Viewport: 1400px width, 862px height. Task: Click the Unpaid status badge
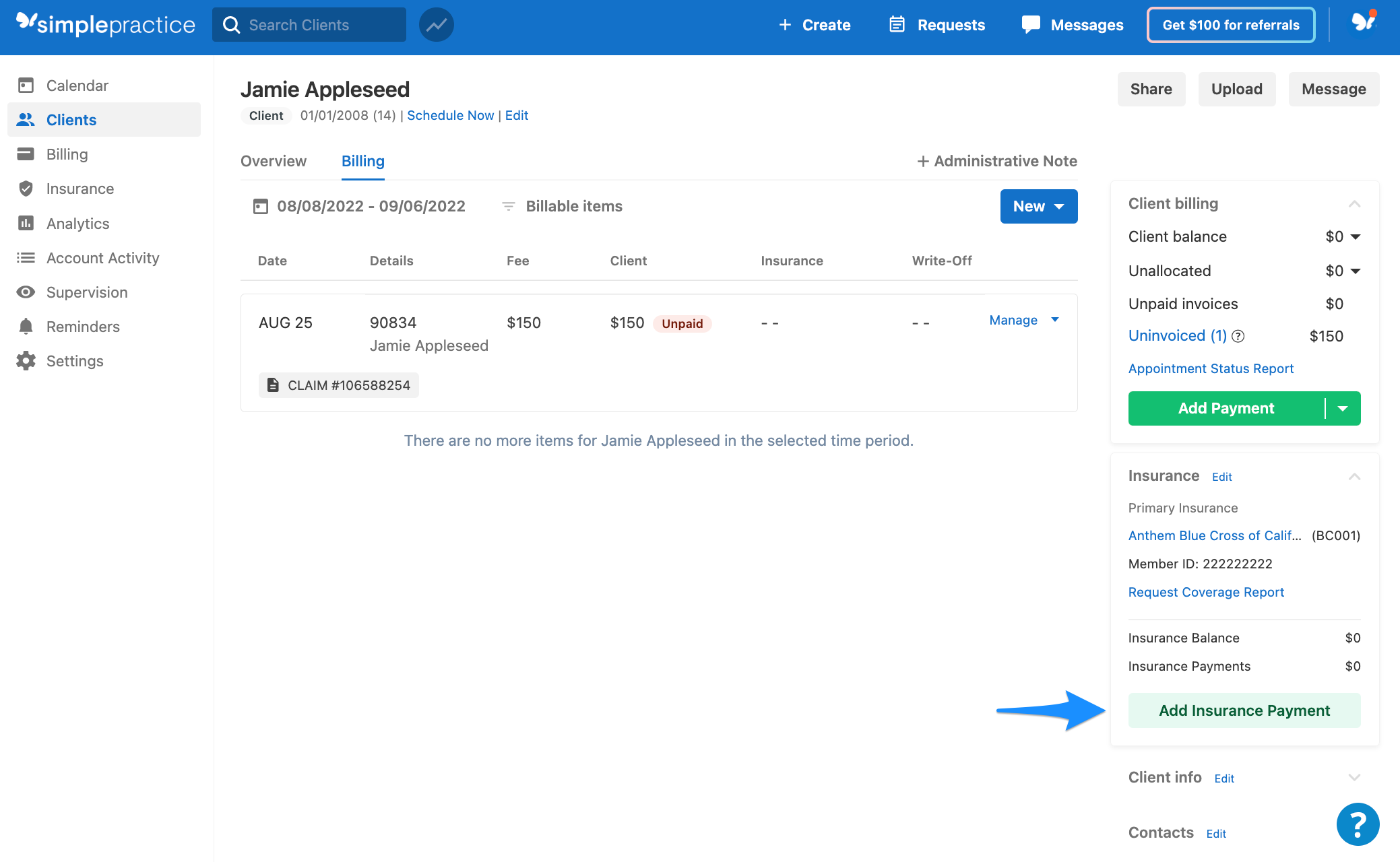pos(682,323)
